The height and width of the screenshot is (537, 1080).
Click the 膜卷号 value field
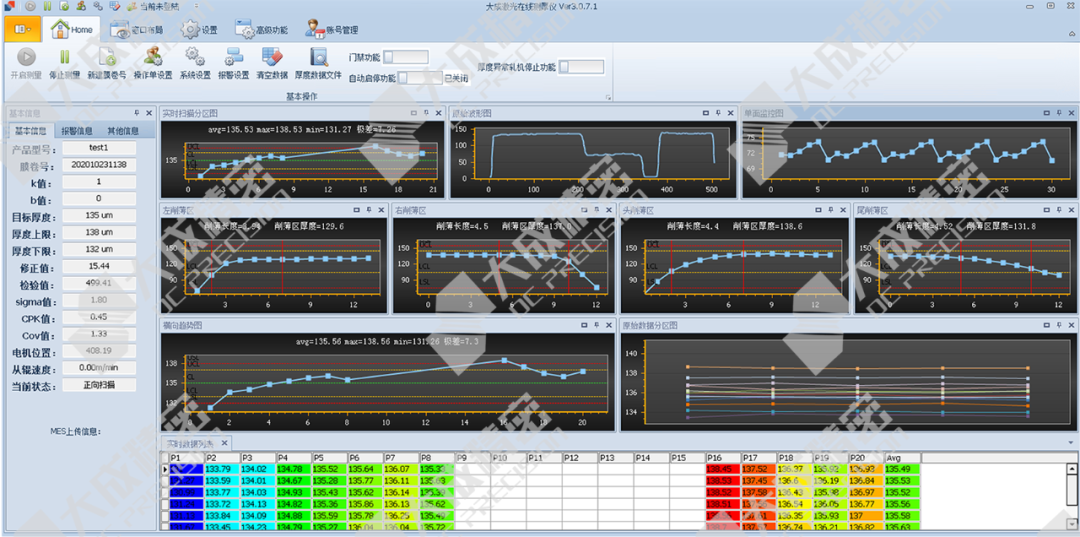tap(98, 165)
